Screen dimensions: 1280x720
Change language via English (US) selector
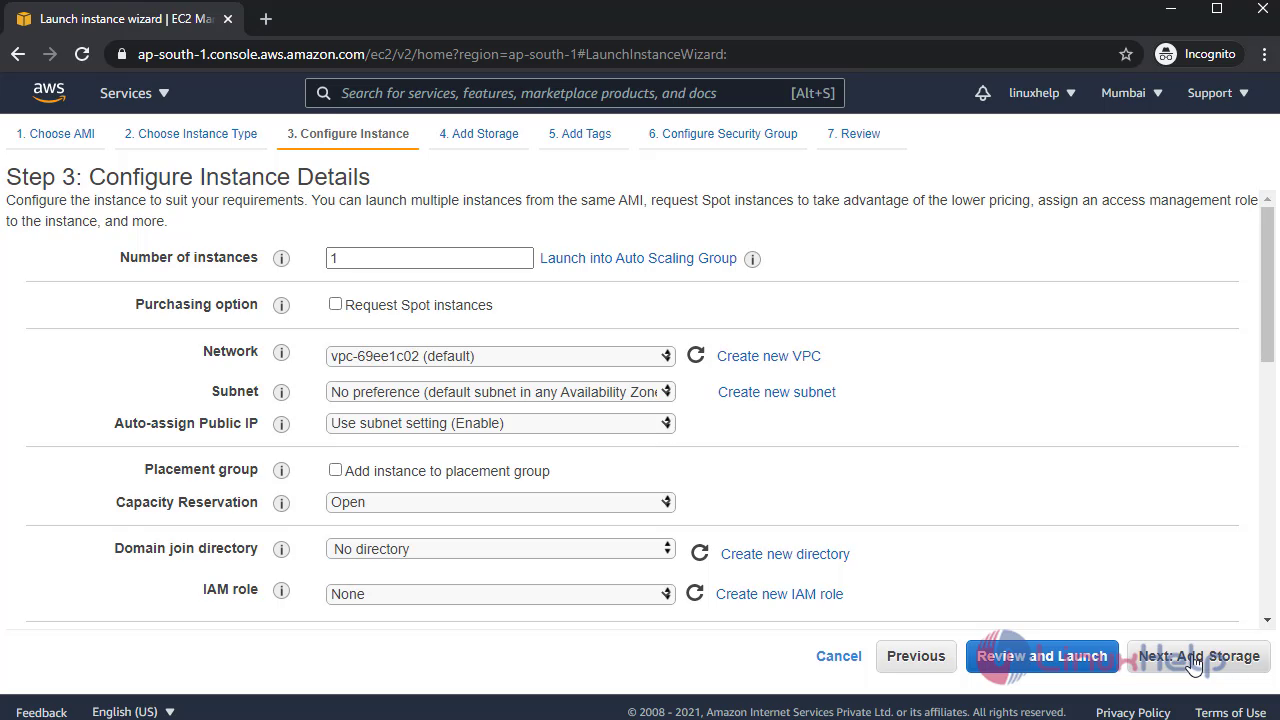pos(134,712)
